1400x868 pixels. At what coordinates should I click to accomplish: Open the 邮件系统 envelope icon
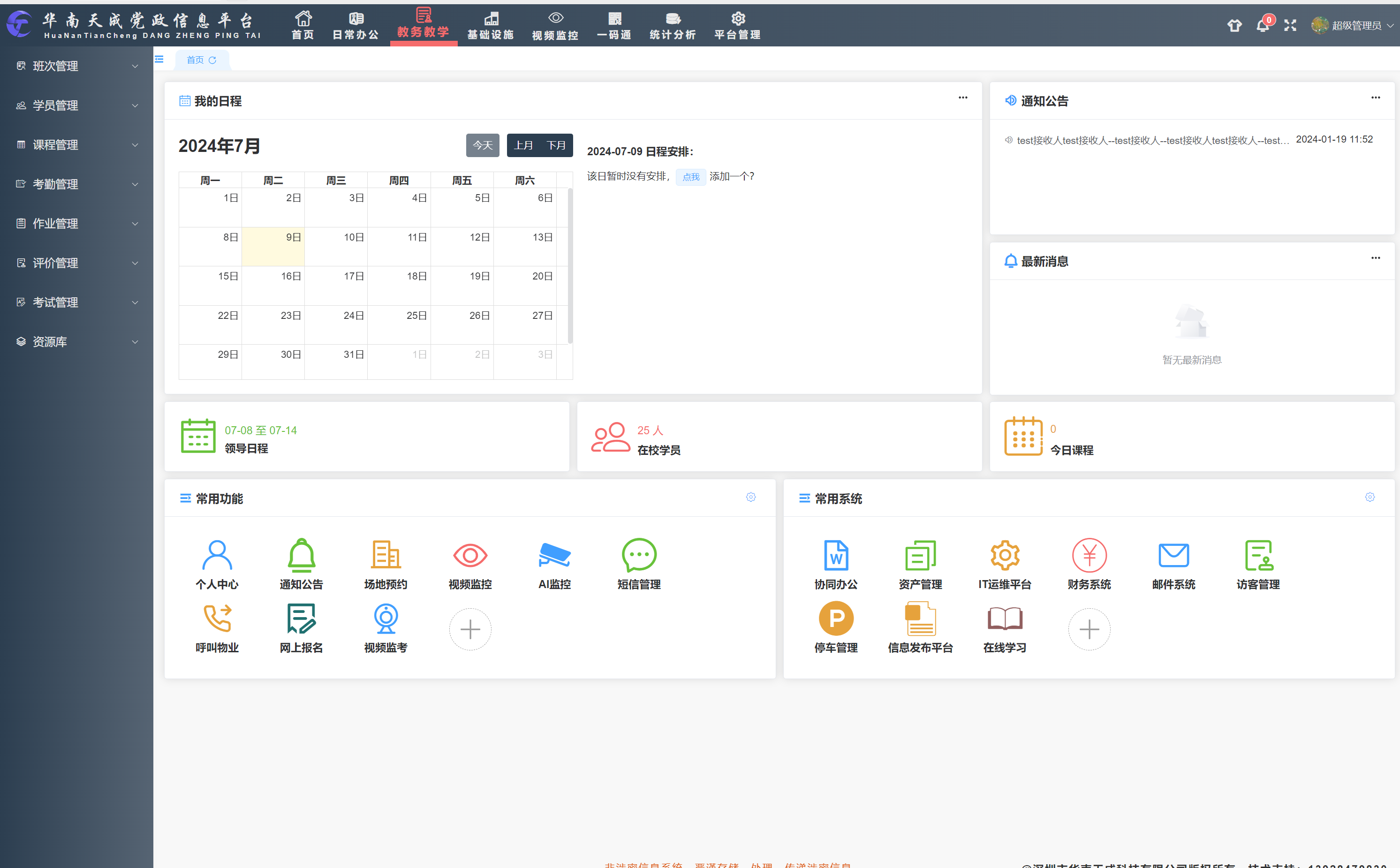point(1173,555)
